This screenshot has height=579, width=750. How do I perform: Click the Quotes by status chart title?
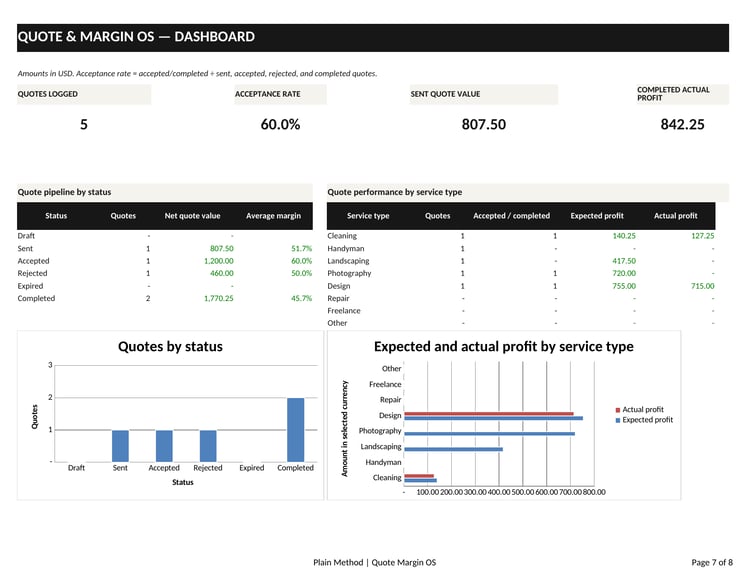[170, 346]
